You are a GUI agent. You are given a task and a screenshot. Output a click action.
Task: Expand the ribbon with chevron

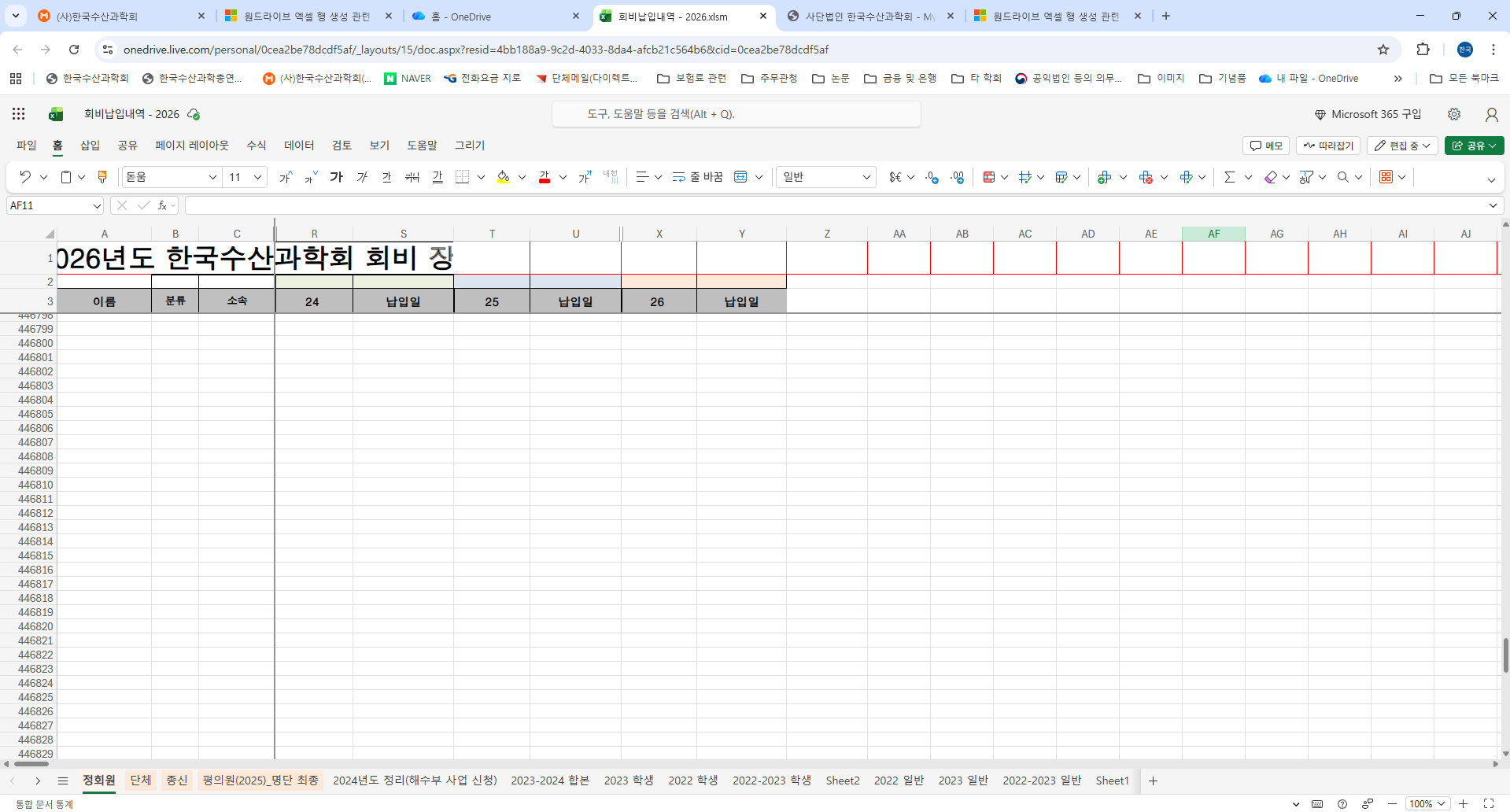point(1491,180)
